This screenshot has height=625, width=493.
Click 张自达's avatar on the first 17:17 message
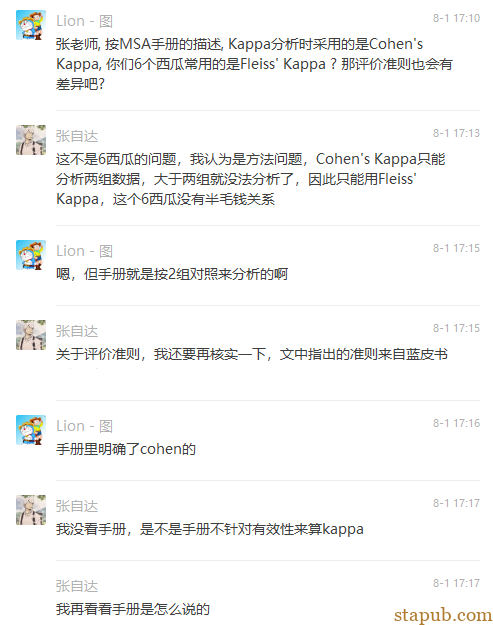(x=31, y=510)
